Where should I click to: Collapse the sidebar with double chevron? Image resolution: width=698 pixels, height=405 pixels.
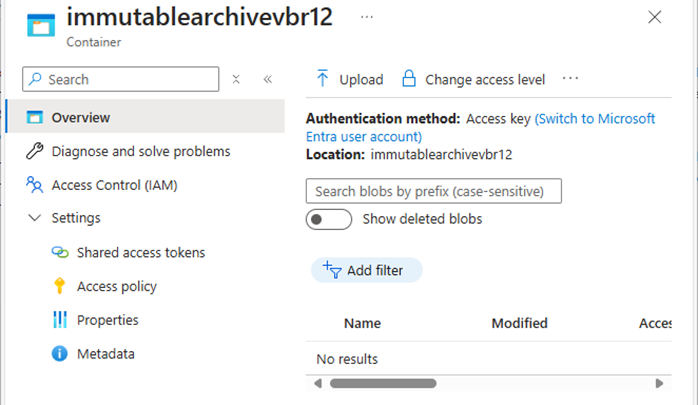click(268, 79)
